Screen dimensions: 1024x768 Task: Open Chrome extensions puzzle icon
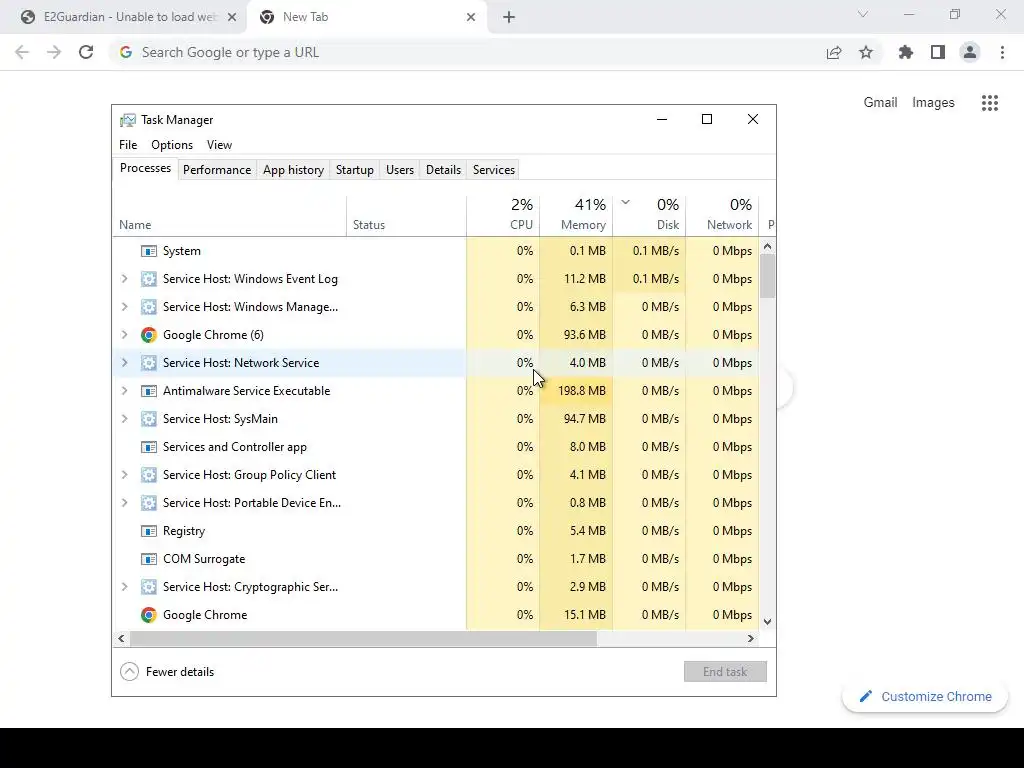(906, 52)
